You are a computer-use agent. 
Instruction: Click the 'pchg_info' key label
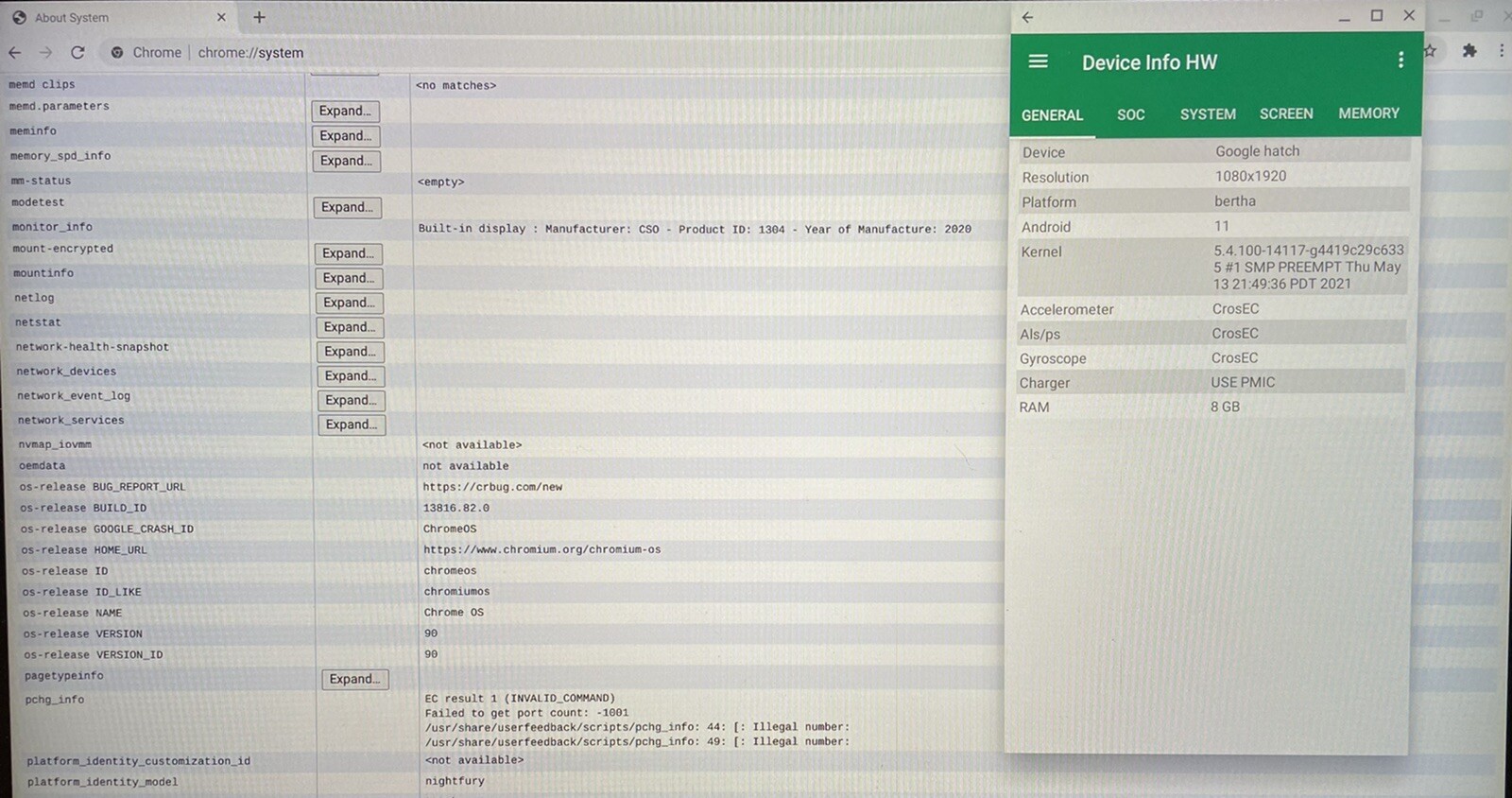pyautogui.click(x=54, y=700)
